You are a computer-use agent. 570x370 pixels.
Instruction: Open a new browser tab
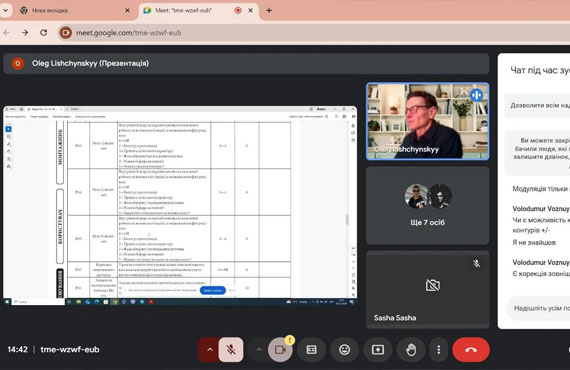click(269, 11)
